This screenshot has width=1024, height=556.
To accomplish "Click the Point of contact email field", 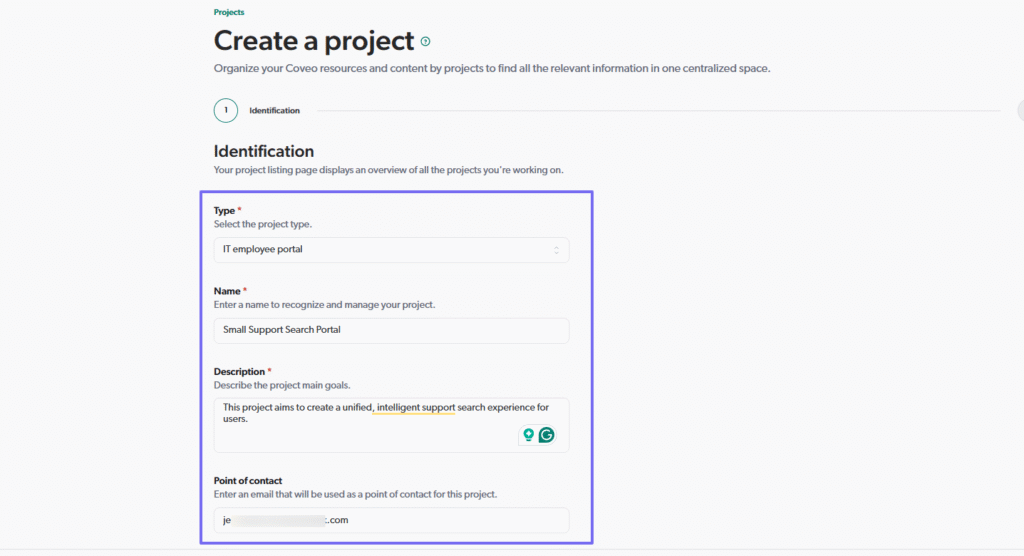I will pyautogui.click(x=391, y=520).
